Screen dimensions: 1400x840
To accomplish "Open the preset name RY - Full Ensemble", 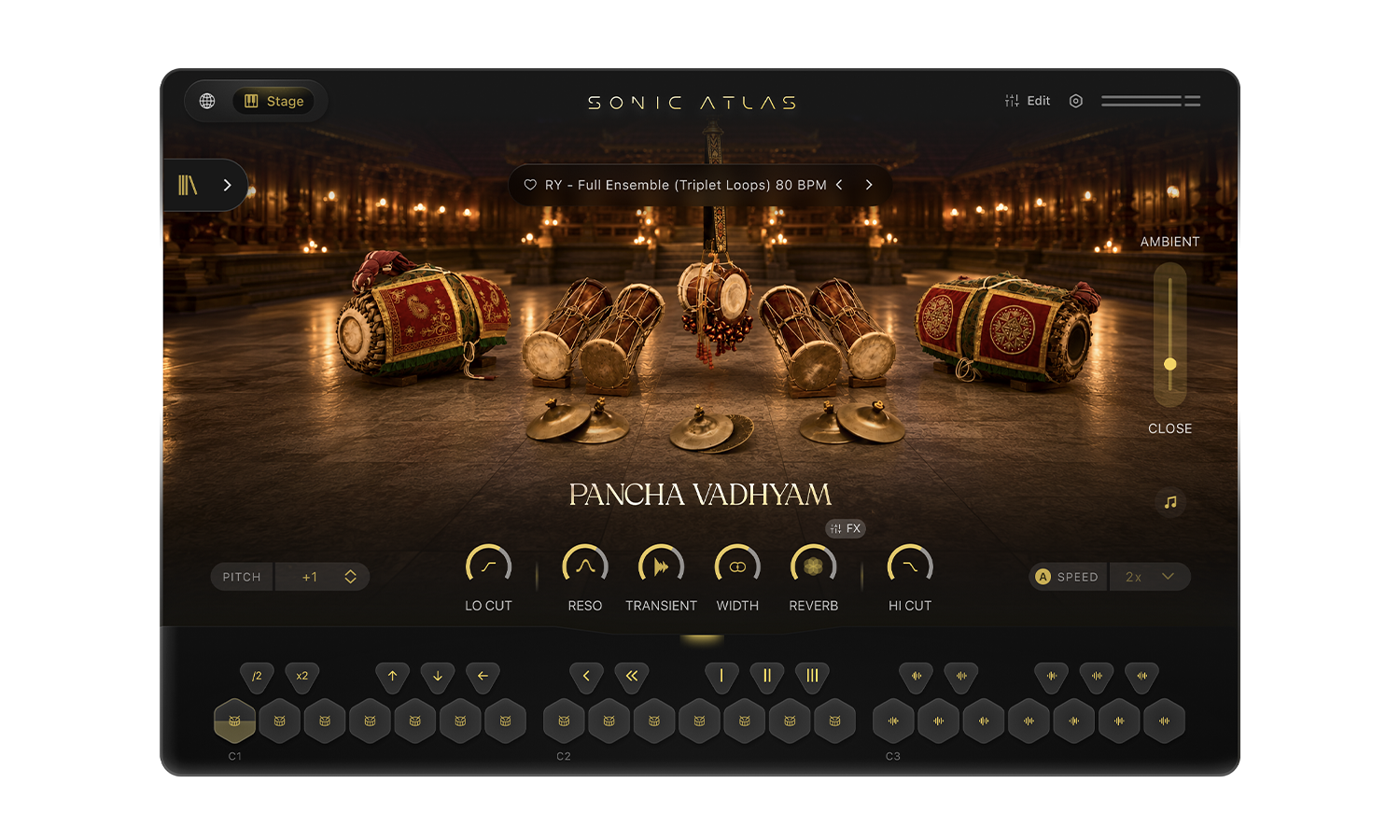I will pyautogui.click(x=686, y=185).
